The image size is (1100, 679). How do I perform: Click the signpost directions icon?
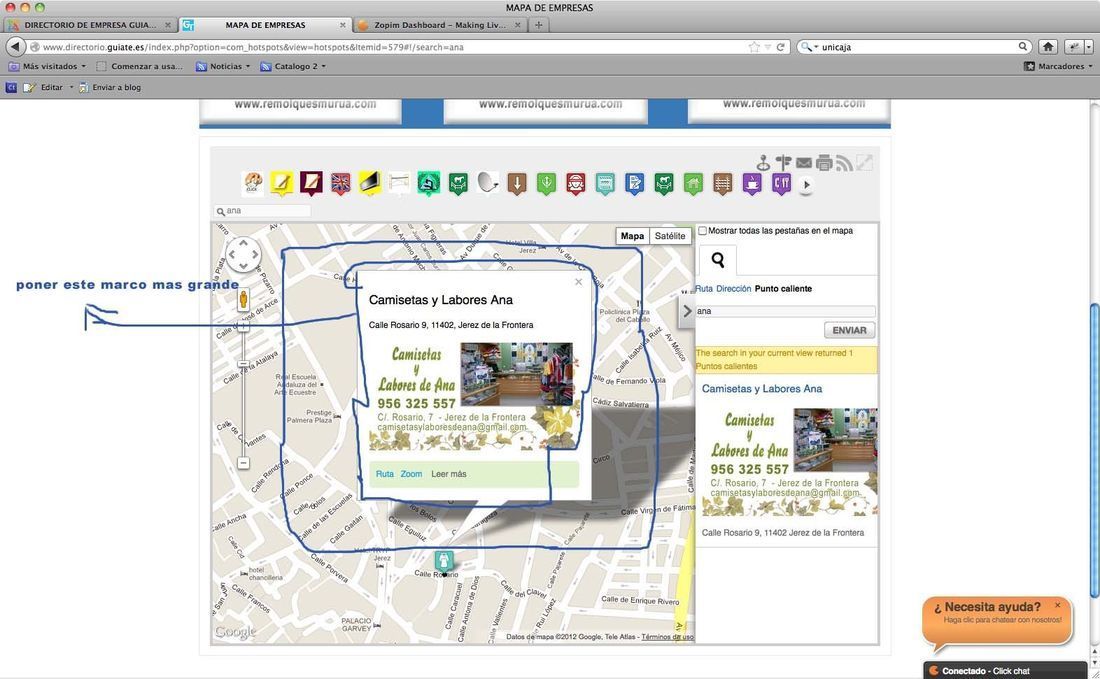tap(784, 163)
